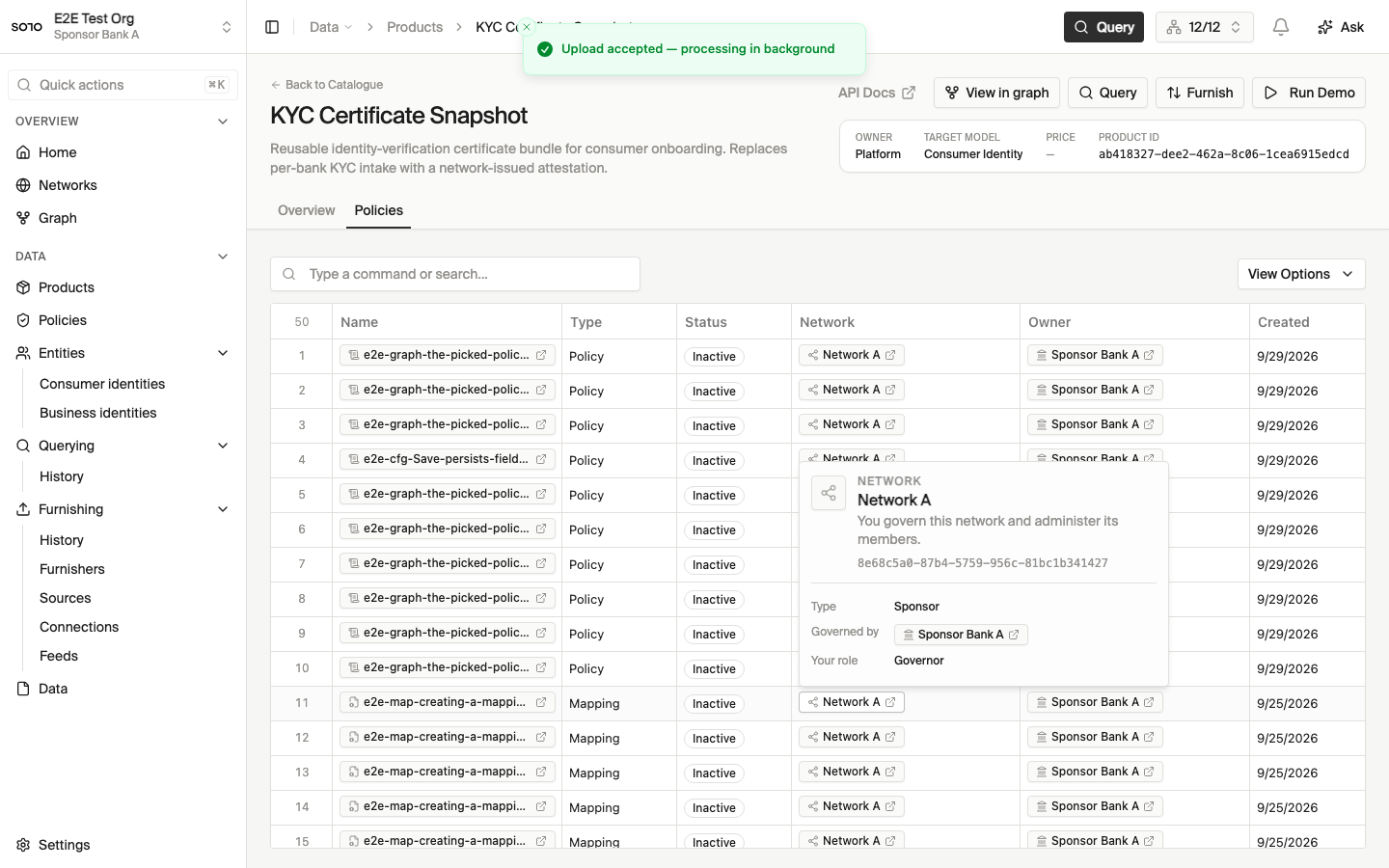Screen dimensions: 1389x868
Task: Click the network share icon in popup
Action: (x=829, y=493)
